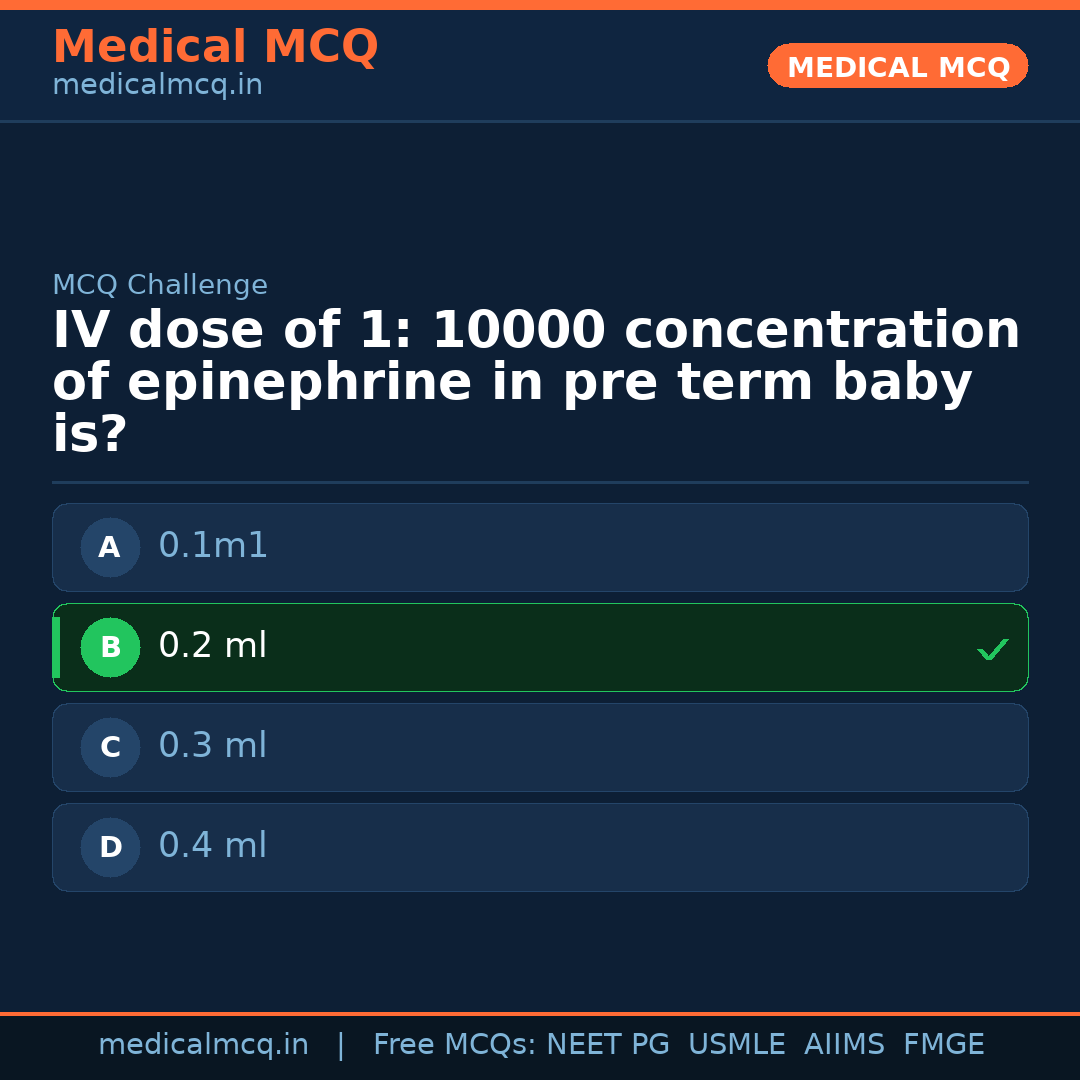Screen dimensions: 1080x1080
Task: Click the orange MEDICAL MCQ badge
Action: click(x=897, y=66)
